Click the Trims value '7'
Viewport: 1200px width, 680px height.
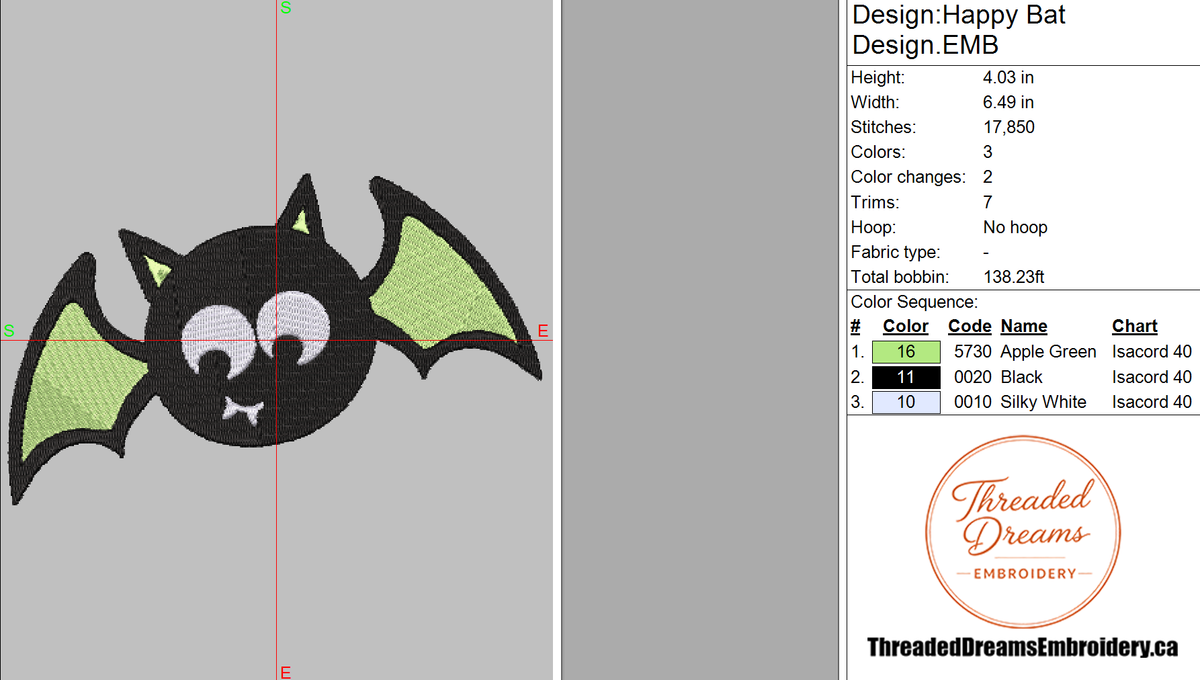tap(988, 202)
